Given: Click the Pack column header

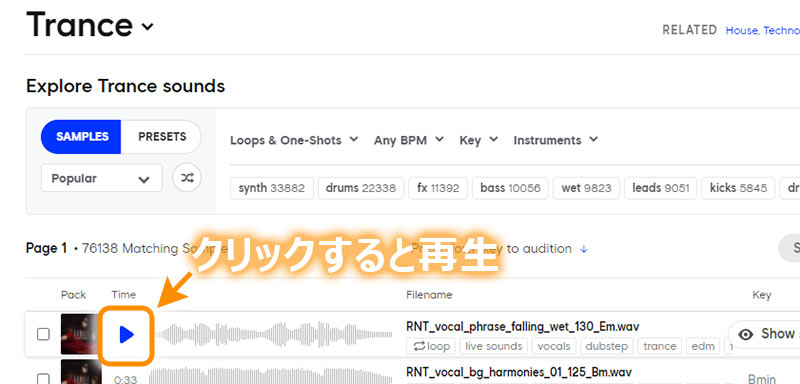Looking at the screenshot, I should [73, 295].
